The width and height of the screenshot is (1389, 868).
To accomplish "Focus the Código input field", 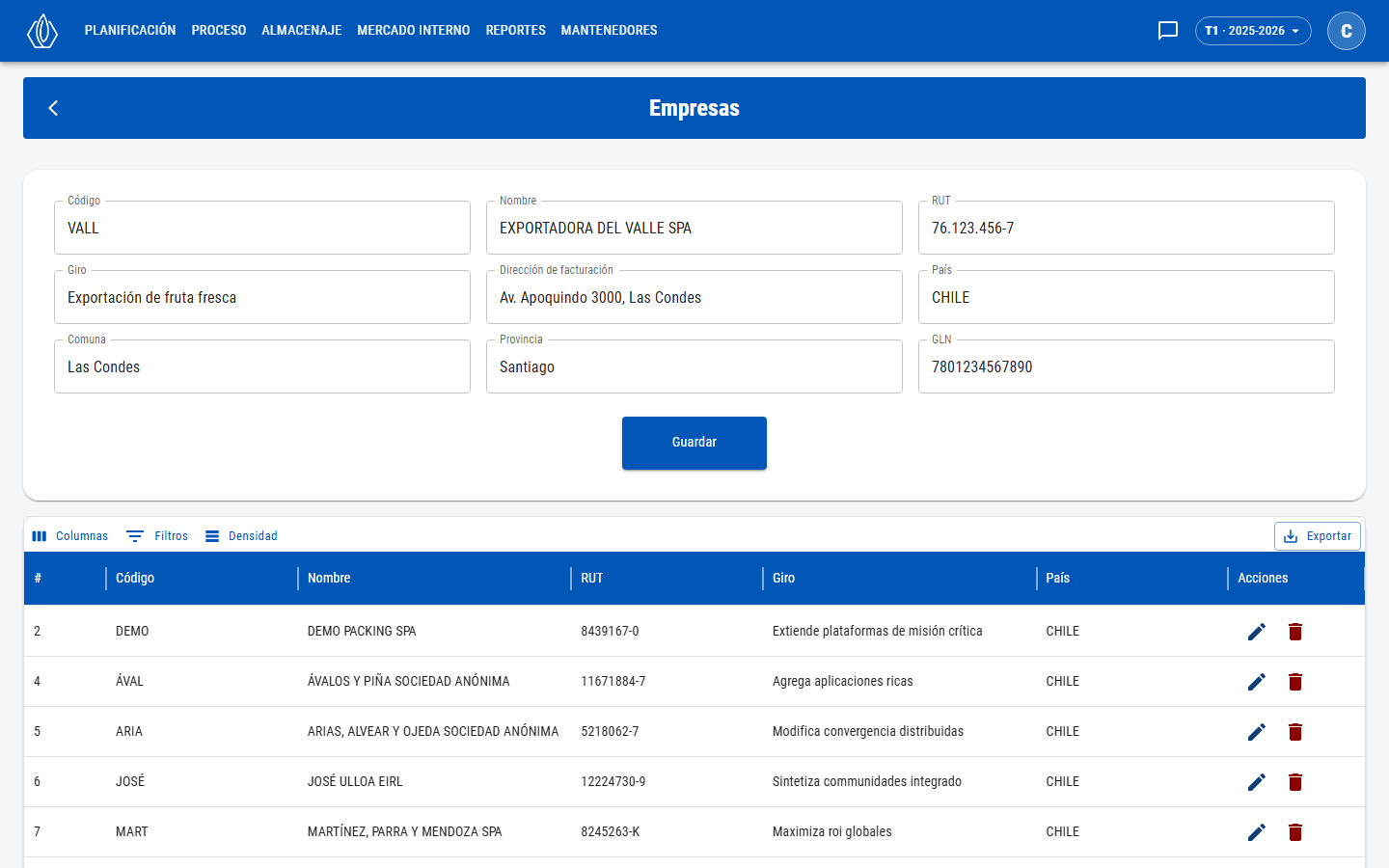I will pos(262,228).
